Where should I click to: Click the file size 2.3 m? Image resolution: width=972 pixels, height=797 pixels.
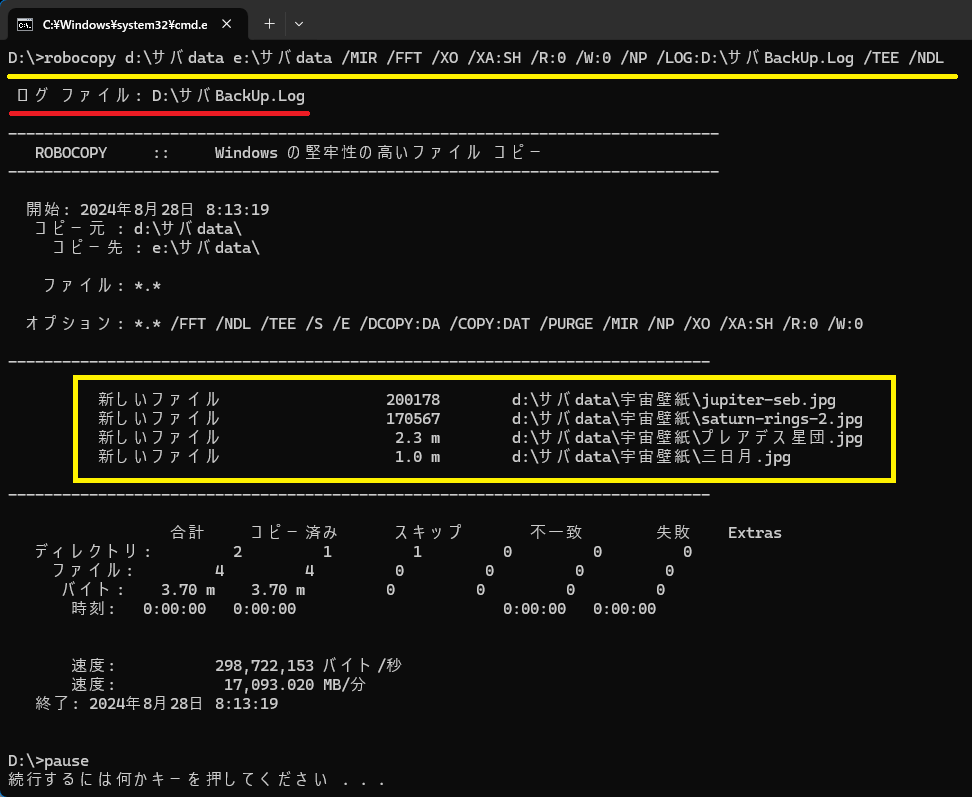[417, 438]
